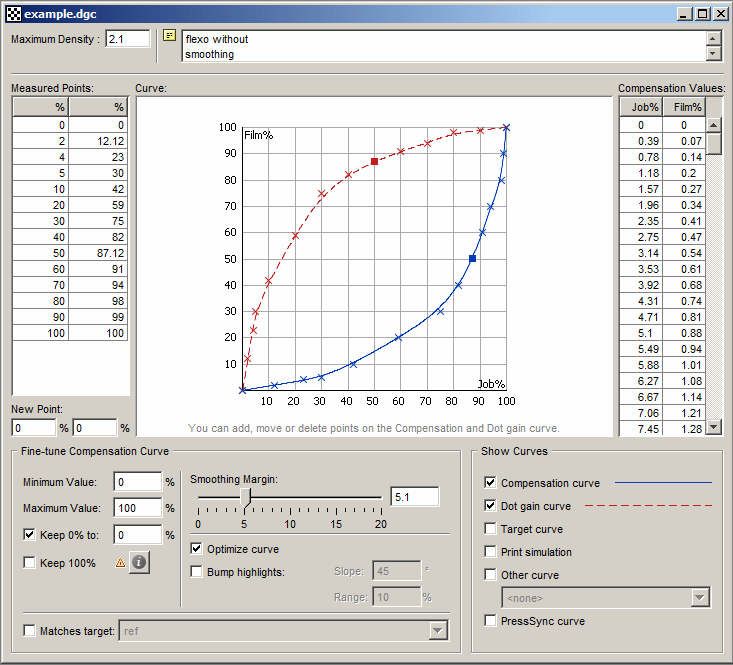733x665 pixels.
Task: Click the orange warning triangle icon
Action: tap(120, 563)
